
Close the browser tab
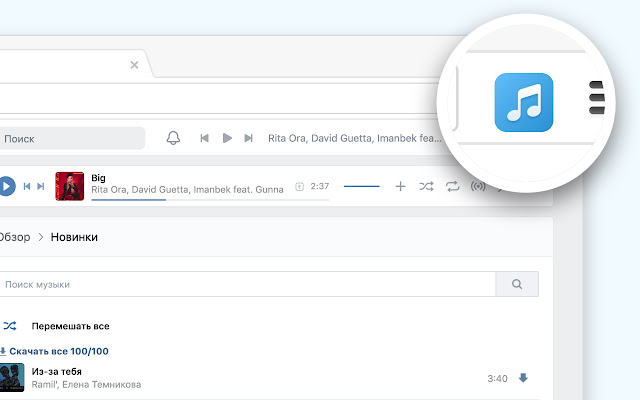[x=134, y=65]
